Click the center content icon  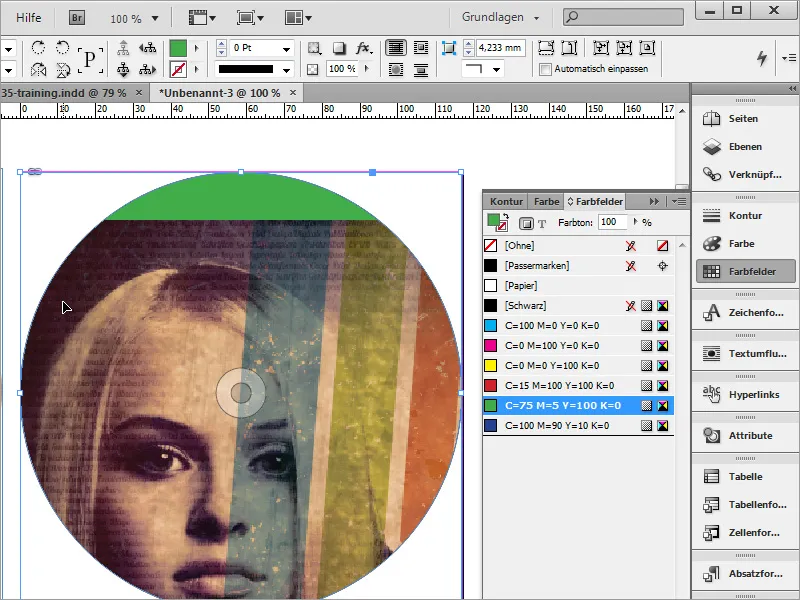(647, 48)
